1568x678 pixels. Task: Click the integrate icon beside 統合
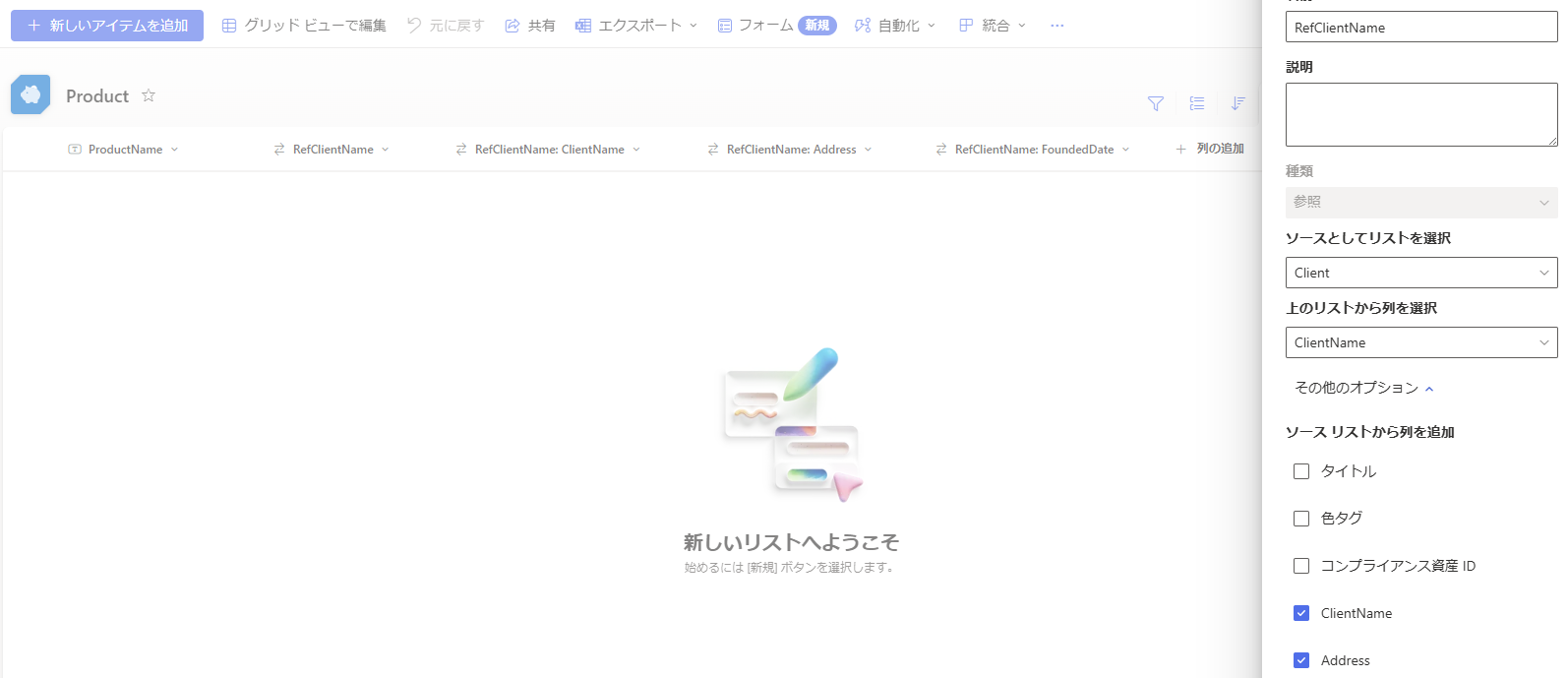966,26
